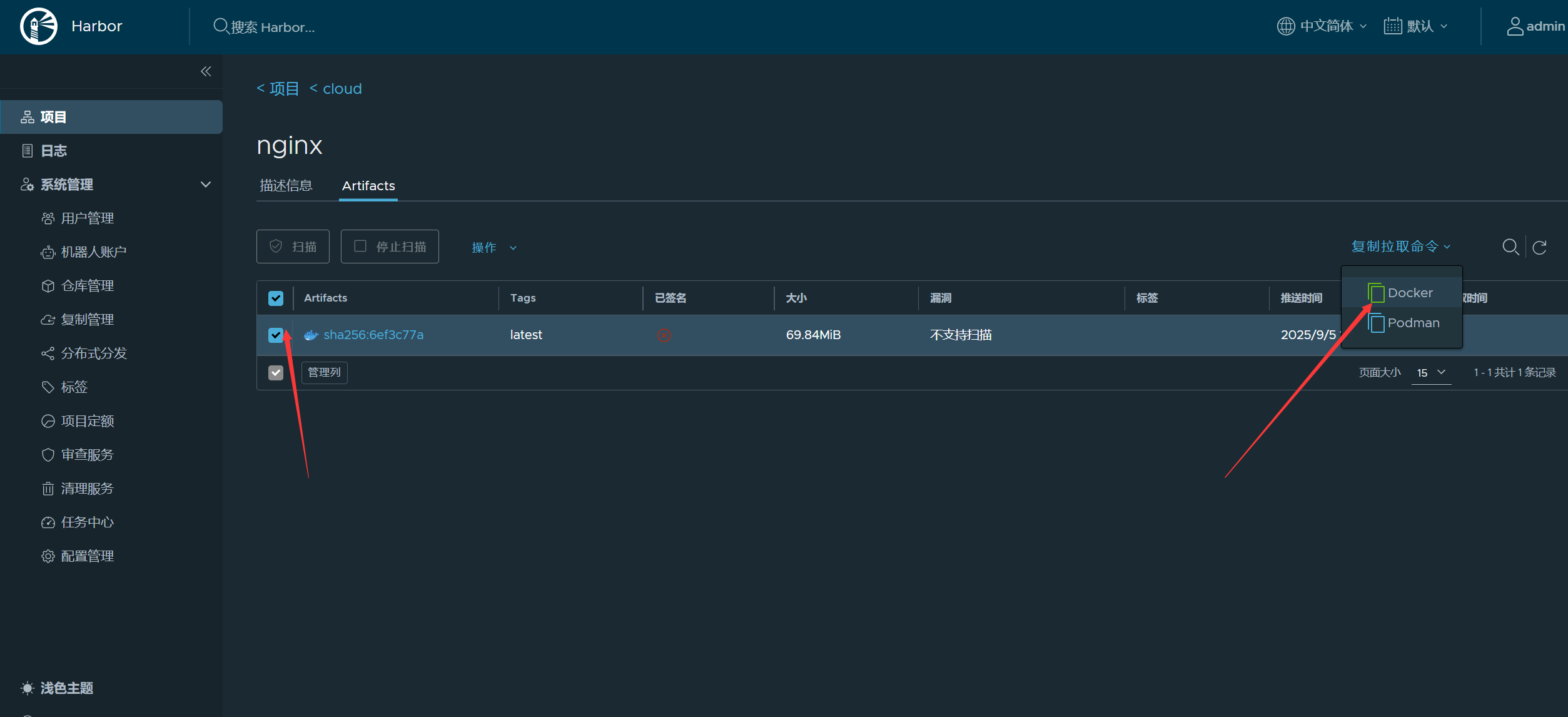Click the 用户管理 users icon

(x=48, y=218)
